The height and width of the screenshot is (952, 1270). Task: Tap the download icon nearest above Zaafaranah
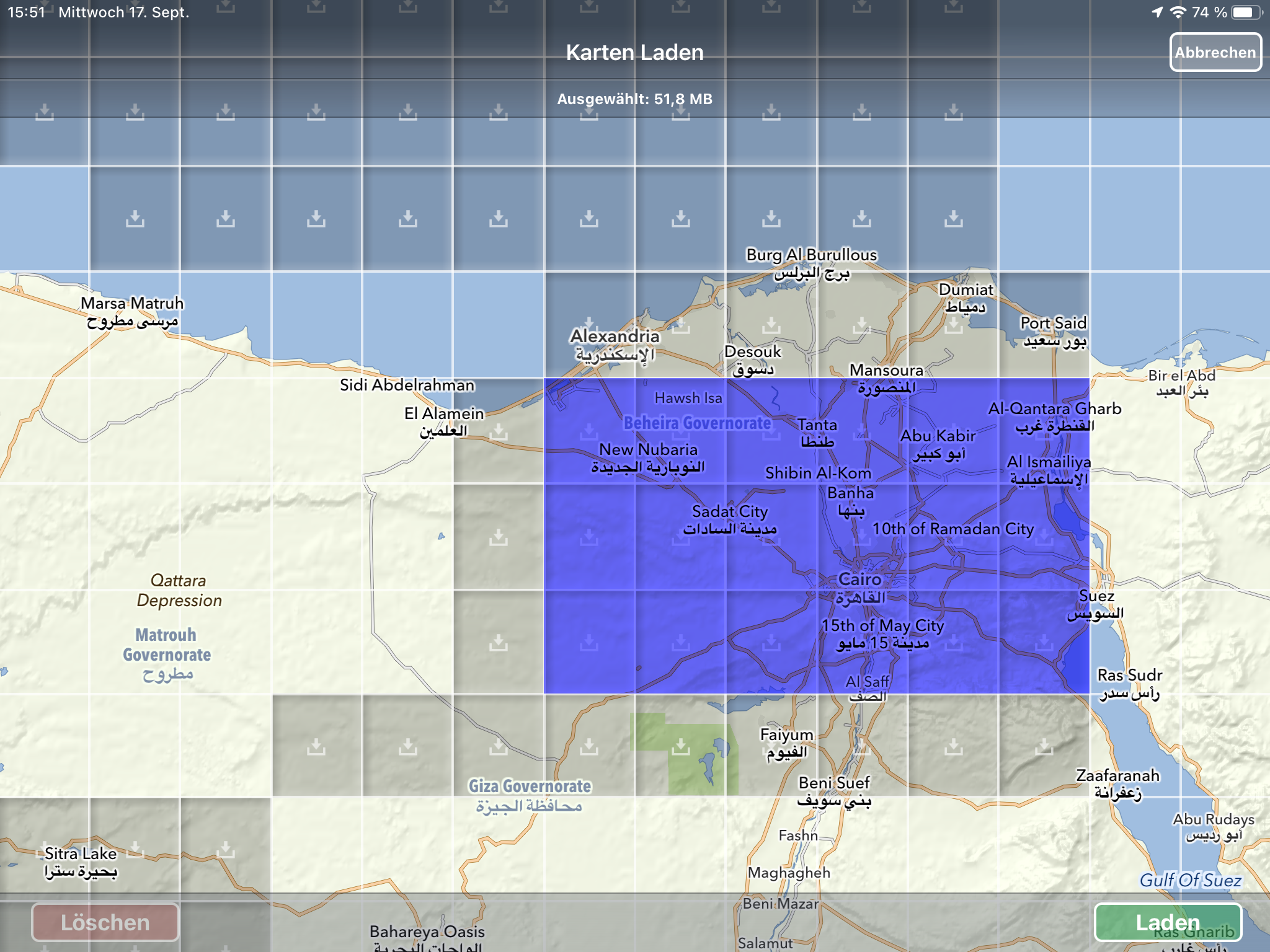pos(1044,747)
